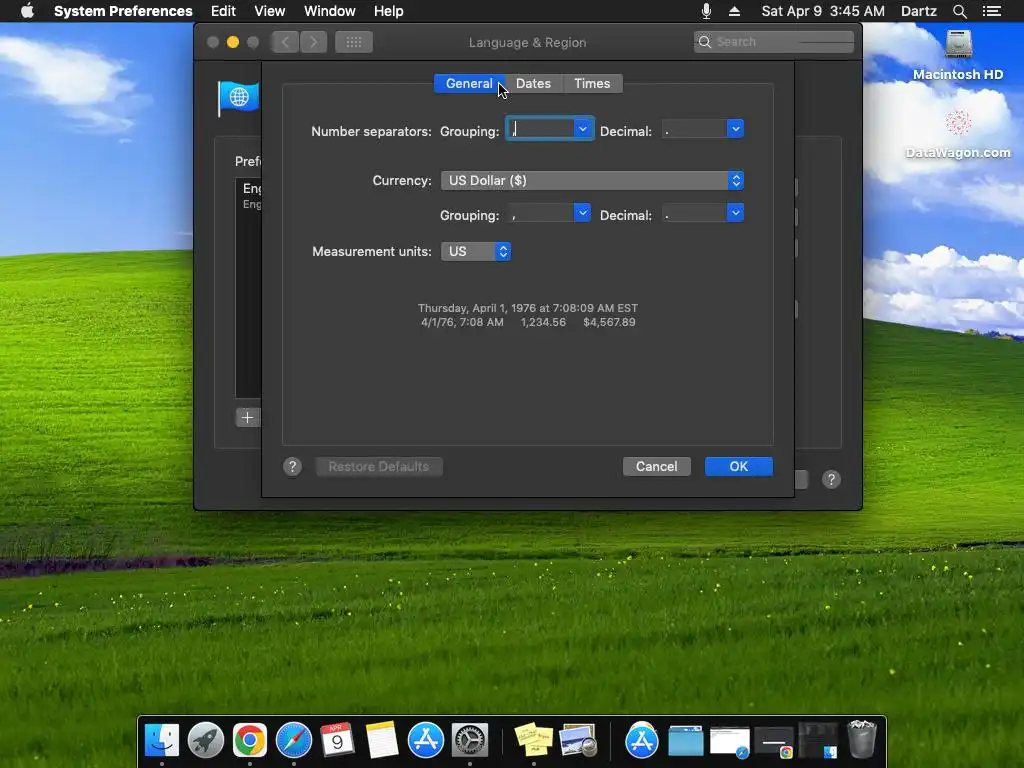Click help button left of Restore Defaults
This screenshot has height=768, width=1024.
click(x=293, y=466)
